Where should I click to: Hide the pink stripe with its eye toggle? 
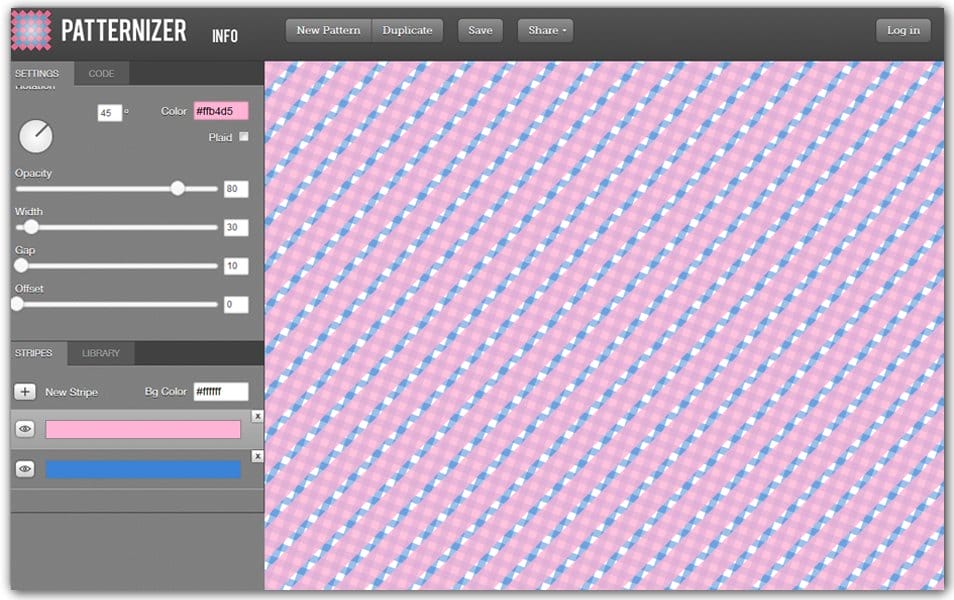click(x=24, y=428)
